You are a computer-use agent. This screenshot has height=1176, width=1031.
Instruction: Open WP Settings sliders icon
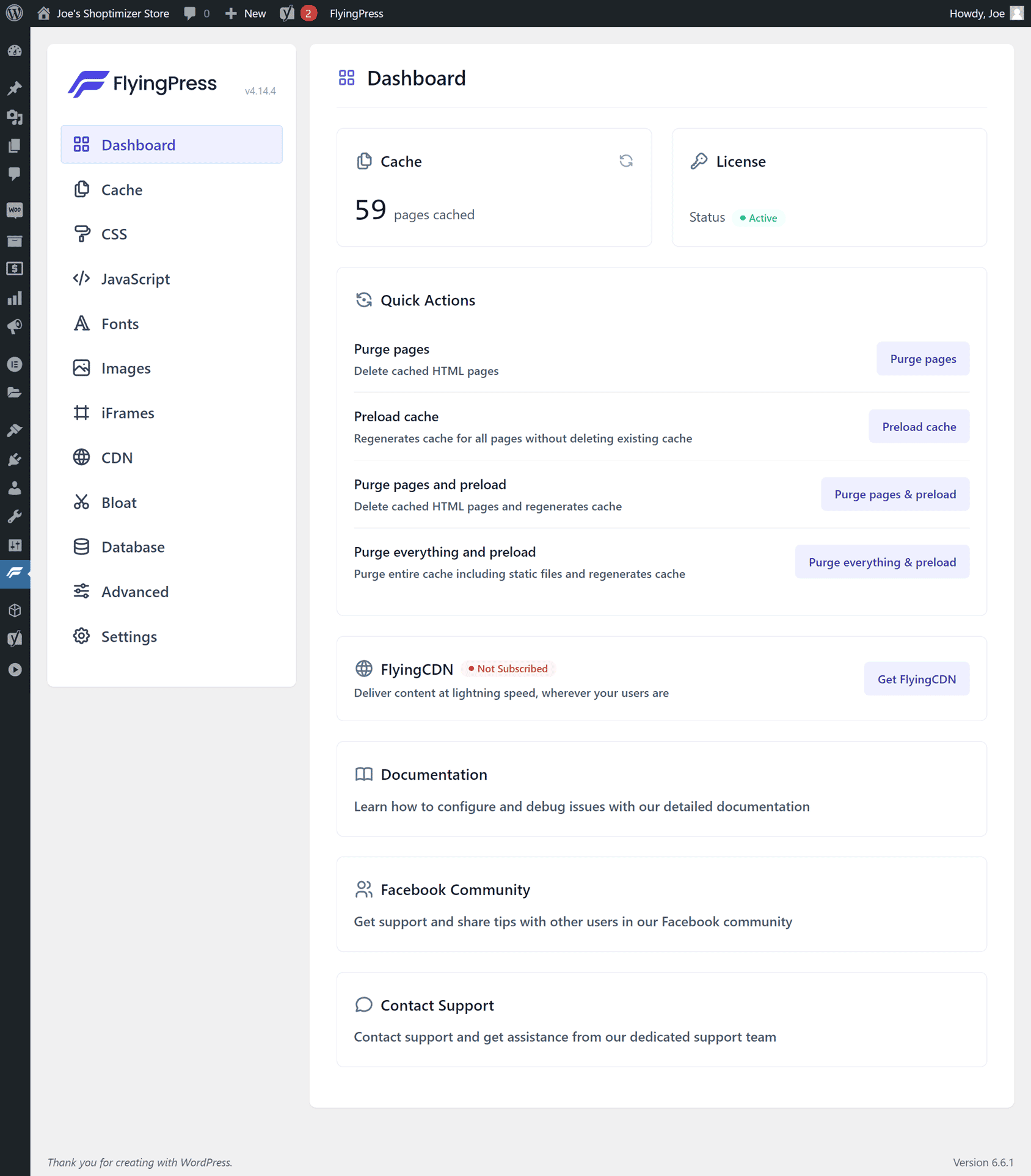point(15,545)
